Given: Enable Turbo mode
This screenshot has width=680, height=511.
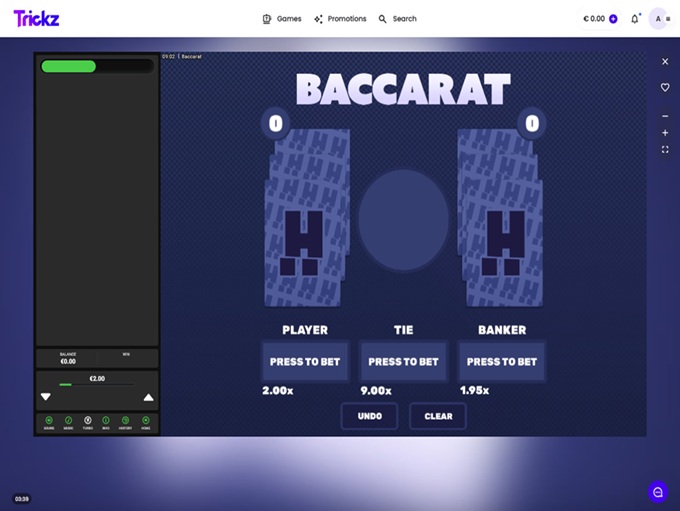Looking at the screenshot, I should tap(88, 421).
